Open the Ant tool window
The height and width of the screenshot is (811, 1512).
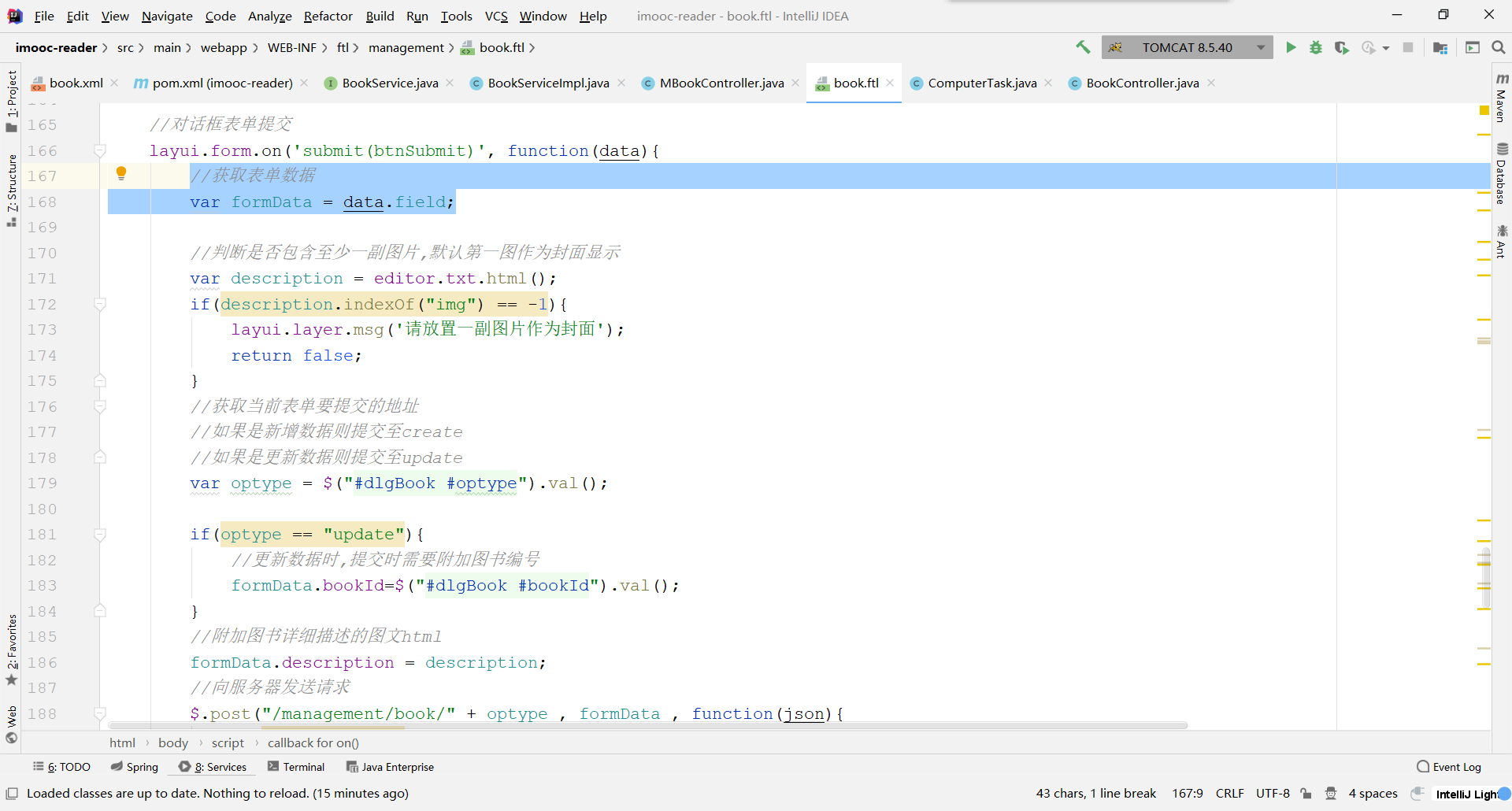click(1502, 242)
